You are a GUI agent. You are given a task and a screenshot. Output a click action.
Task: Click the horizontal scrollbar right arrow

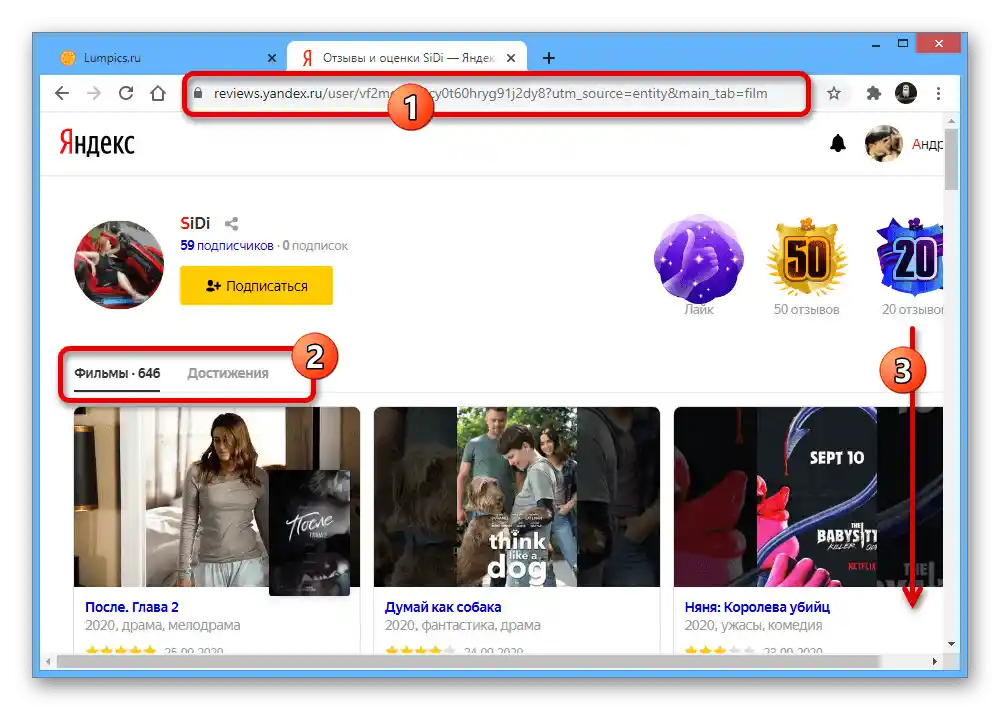934,662
